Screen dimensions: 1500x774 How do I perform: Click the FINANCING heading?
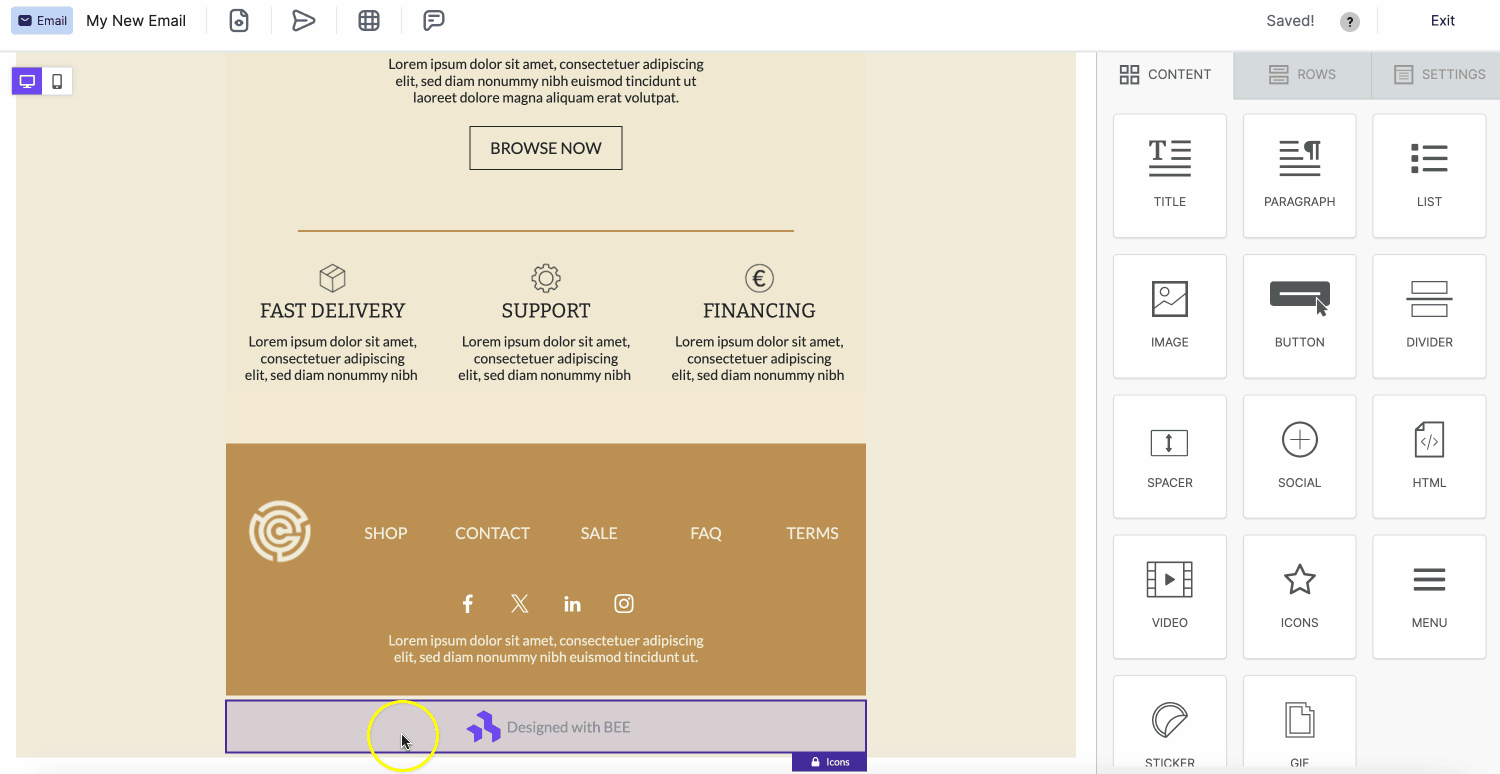pos(759,311)
